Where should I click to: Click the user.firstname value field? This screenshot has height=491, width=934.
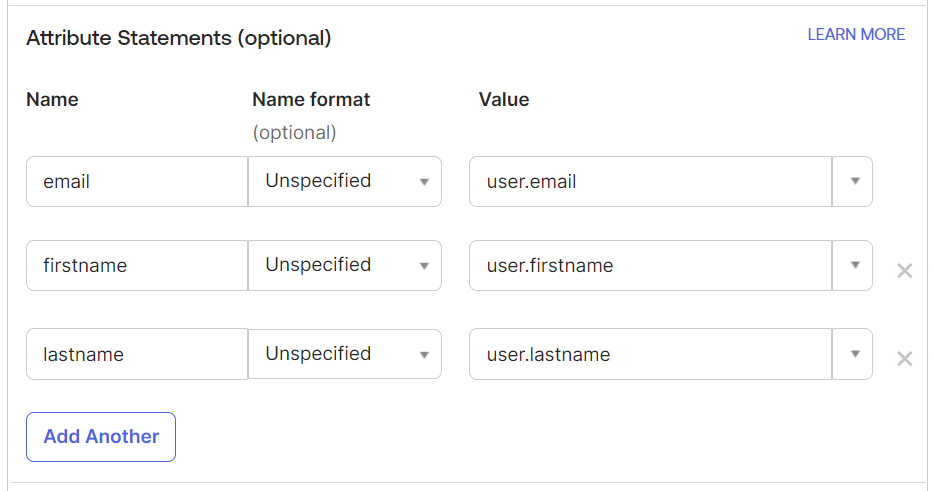[x=650, y=265]
